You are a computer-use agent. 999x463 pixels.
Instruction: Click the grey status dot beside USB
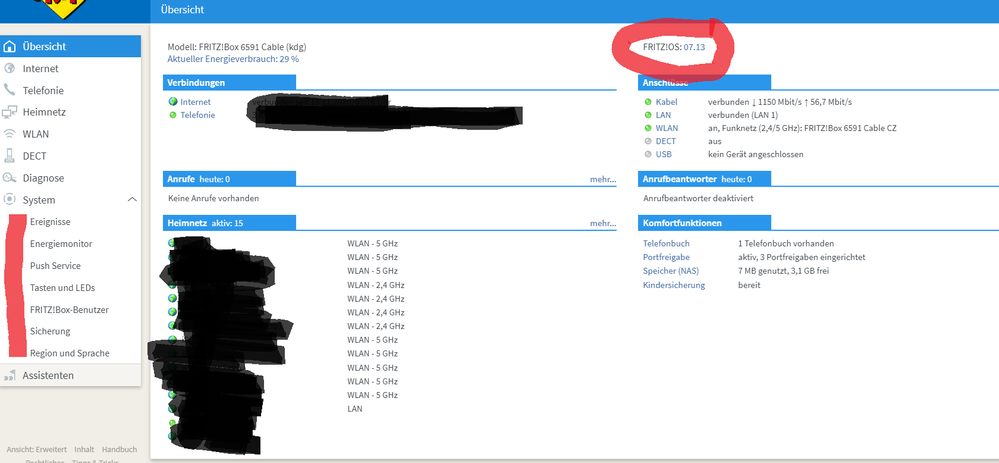(x=649, y=154)
